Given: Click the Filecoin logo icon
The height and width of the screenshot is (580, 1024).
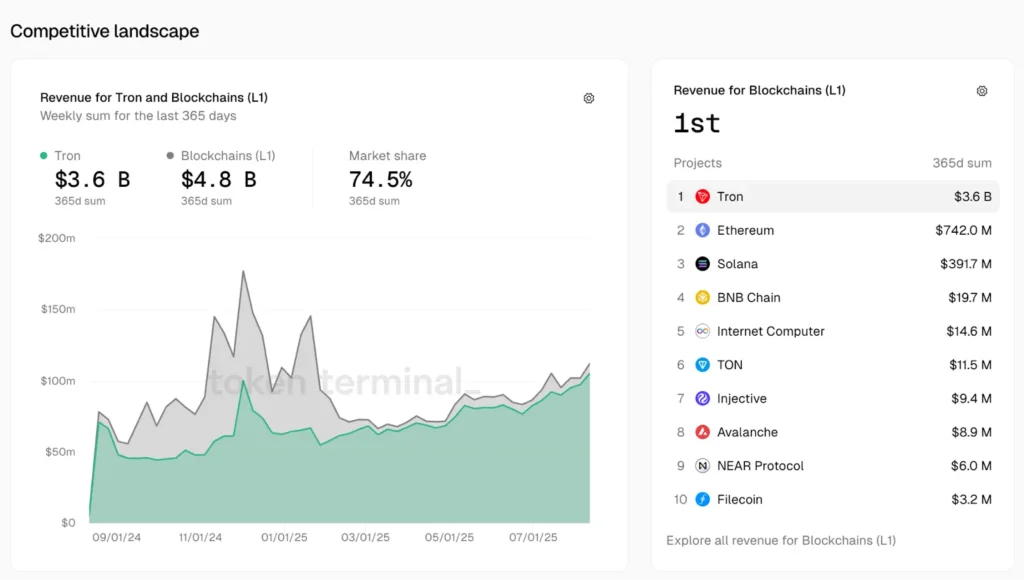Looking at the screenshot, I should tap(702, 500).
